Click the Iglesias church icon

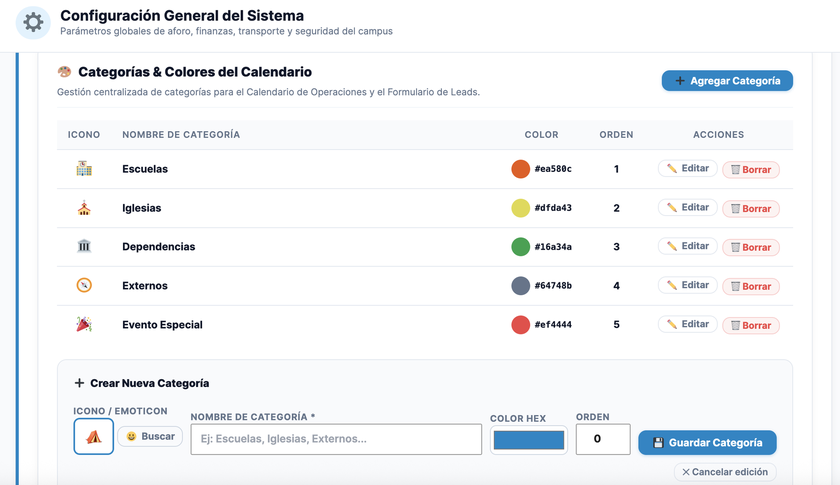84,208
